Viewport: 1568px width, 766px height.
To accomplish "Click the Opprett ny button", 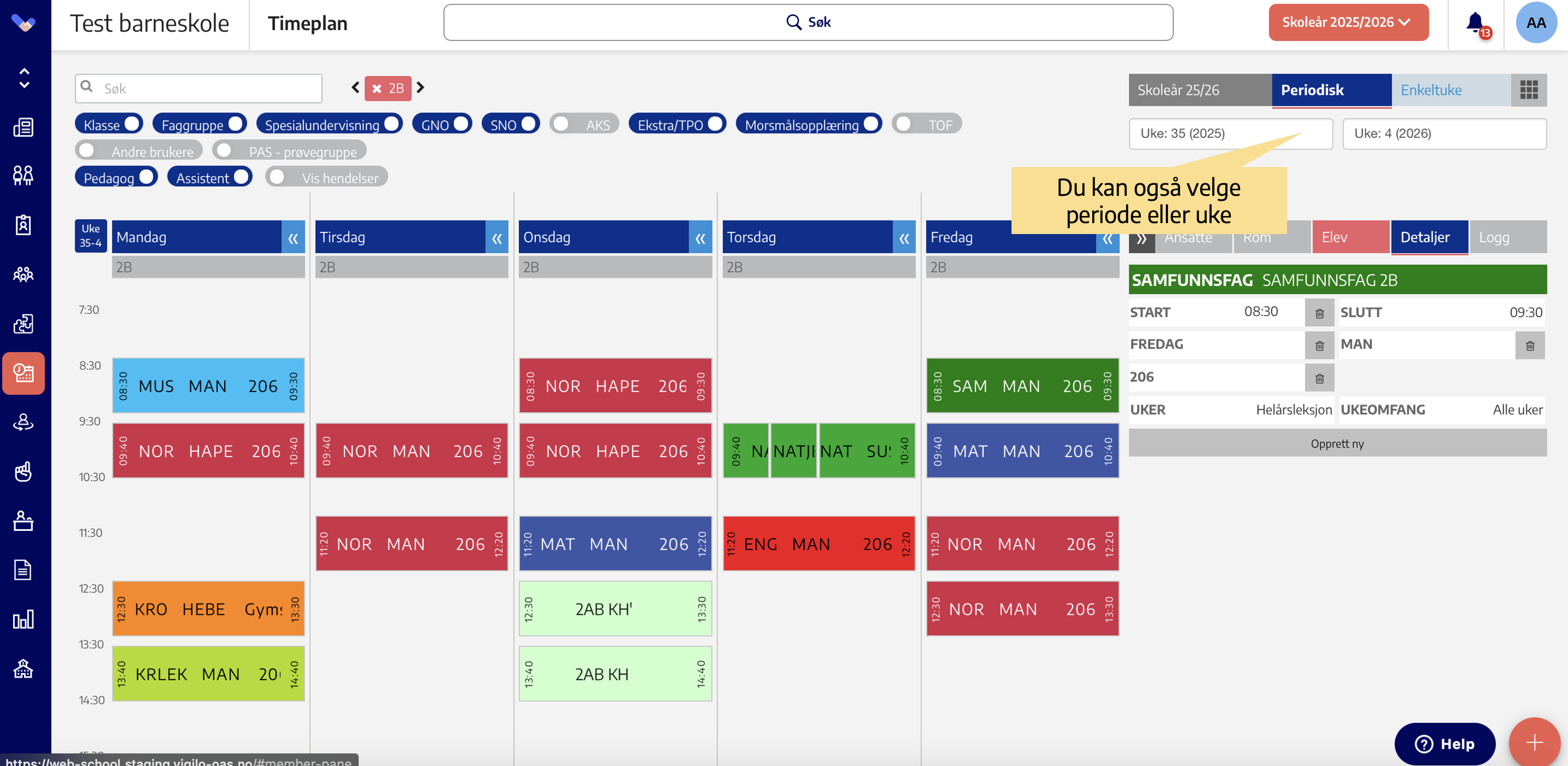I will 1337,443.
